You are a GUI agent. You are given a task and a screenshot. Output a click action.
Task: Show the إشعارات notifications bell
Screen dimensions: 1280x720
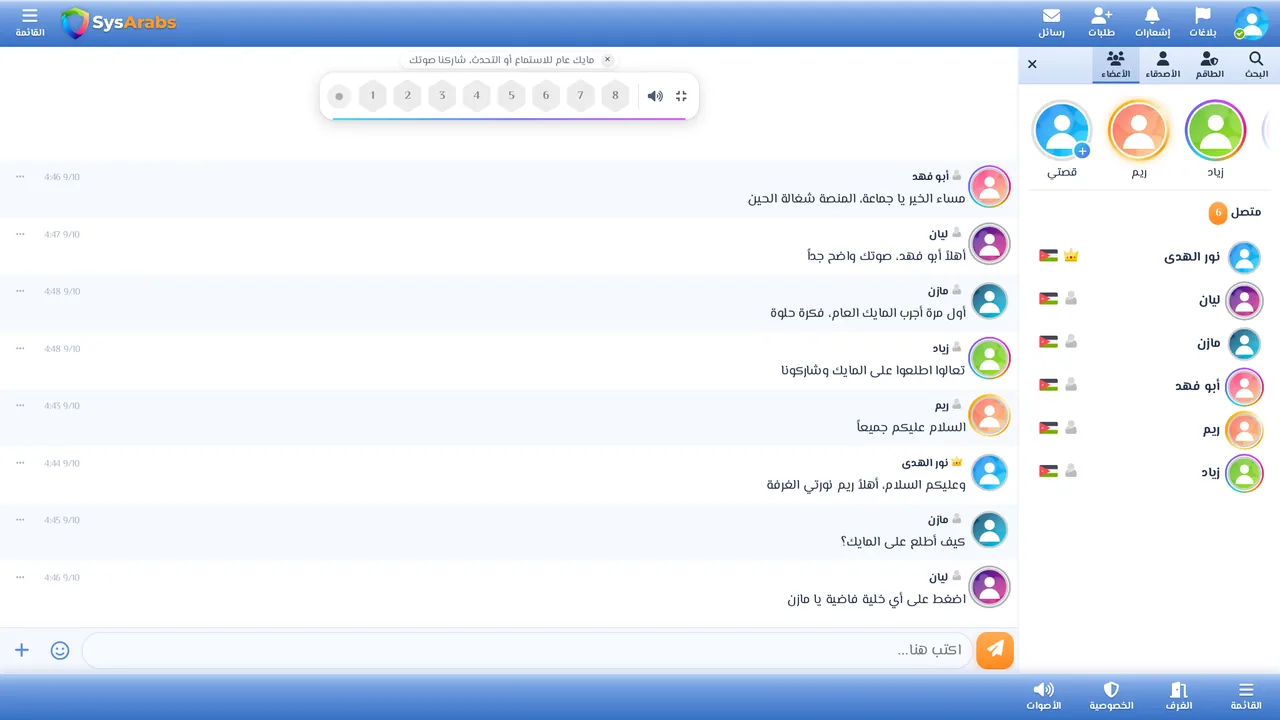[x=1152, y=22]
